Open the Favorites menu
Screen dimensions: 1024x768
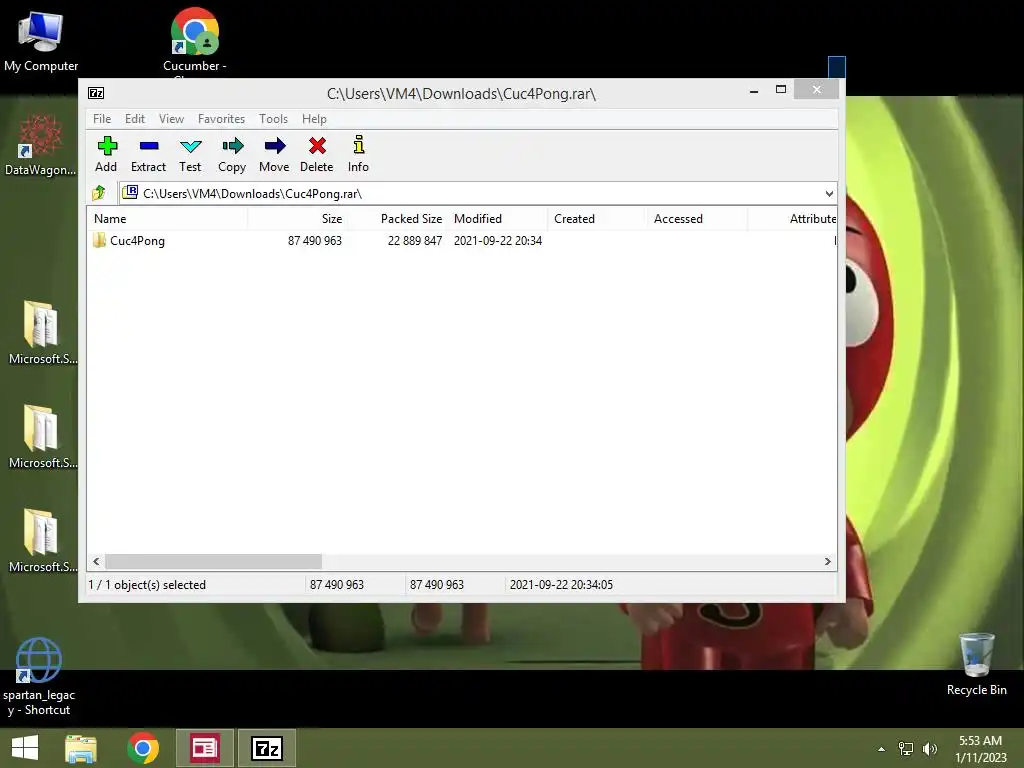221,119
